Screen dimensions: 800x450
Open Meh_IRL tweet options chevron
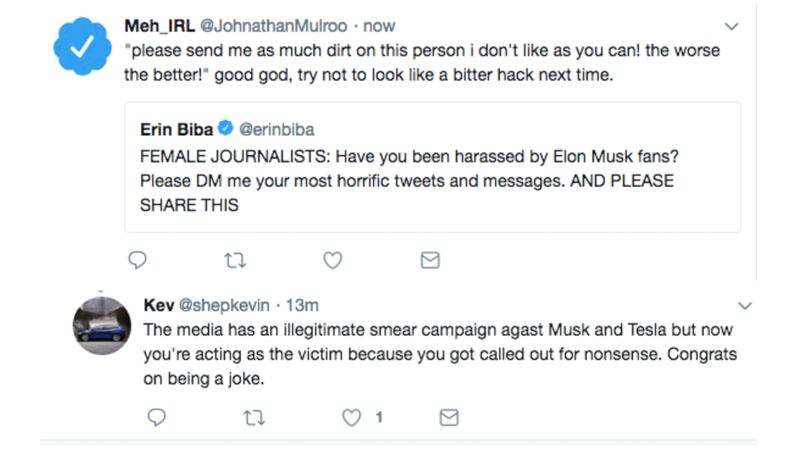[x=731, y=25]
